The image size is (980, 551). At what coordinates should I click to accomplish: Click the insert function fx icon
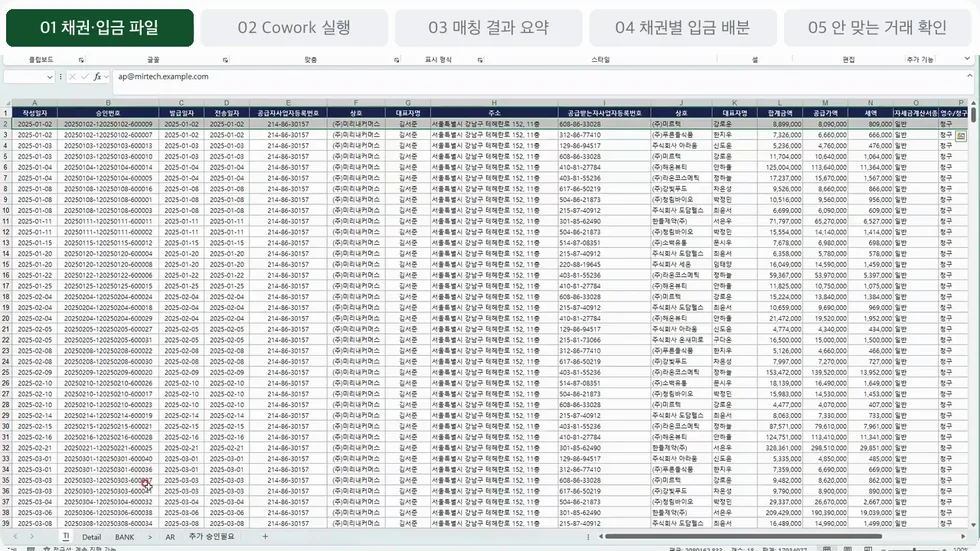(x=97, y=77)
